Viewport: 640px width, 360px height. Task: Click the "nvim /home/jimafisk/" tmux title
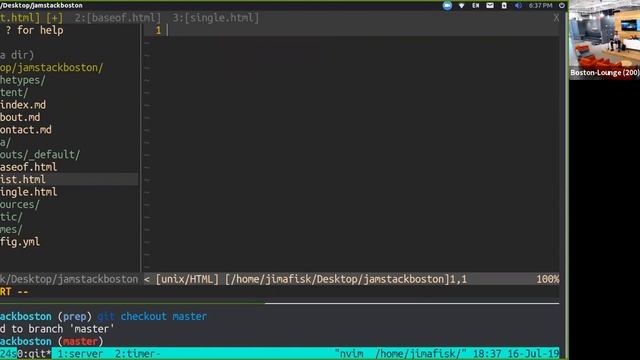pos(400,353)
